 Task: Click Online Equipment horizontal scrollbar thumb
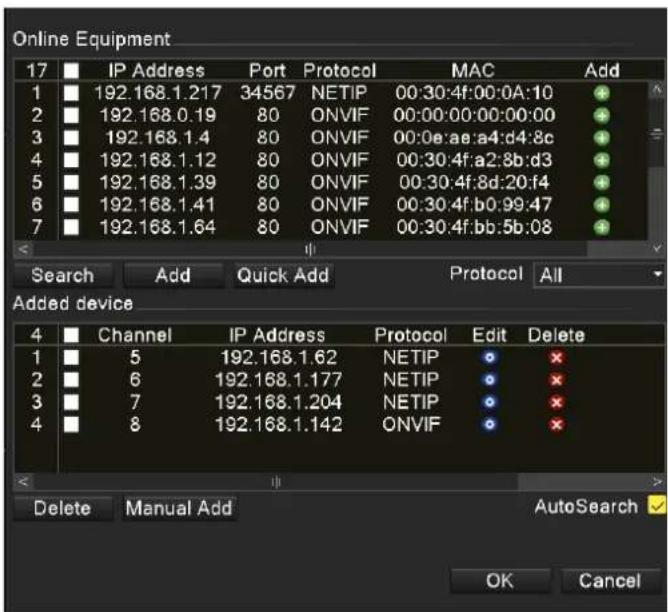[x=311, y=250]
